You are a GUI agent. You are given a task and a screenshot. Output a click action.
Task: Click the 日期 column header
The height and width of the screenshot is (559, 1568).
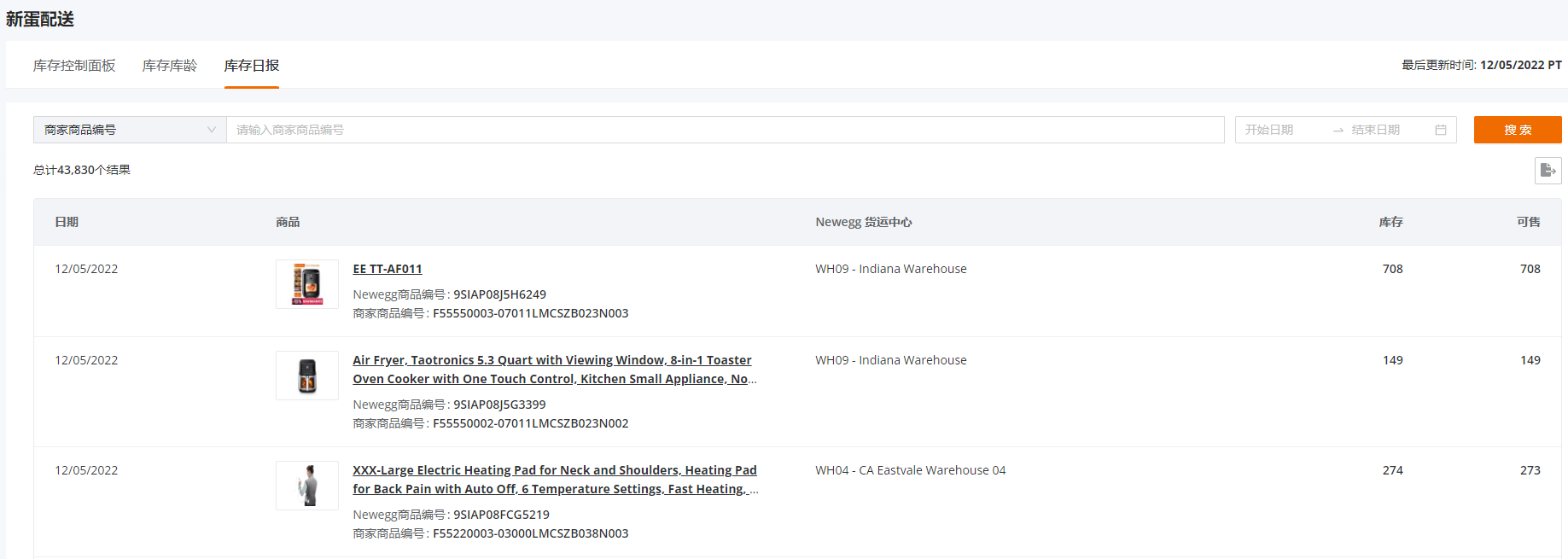pyautogui.click(x=67, y=222)
